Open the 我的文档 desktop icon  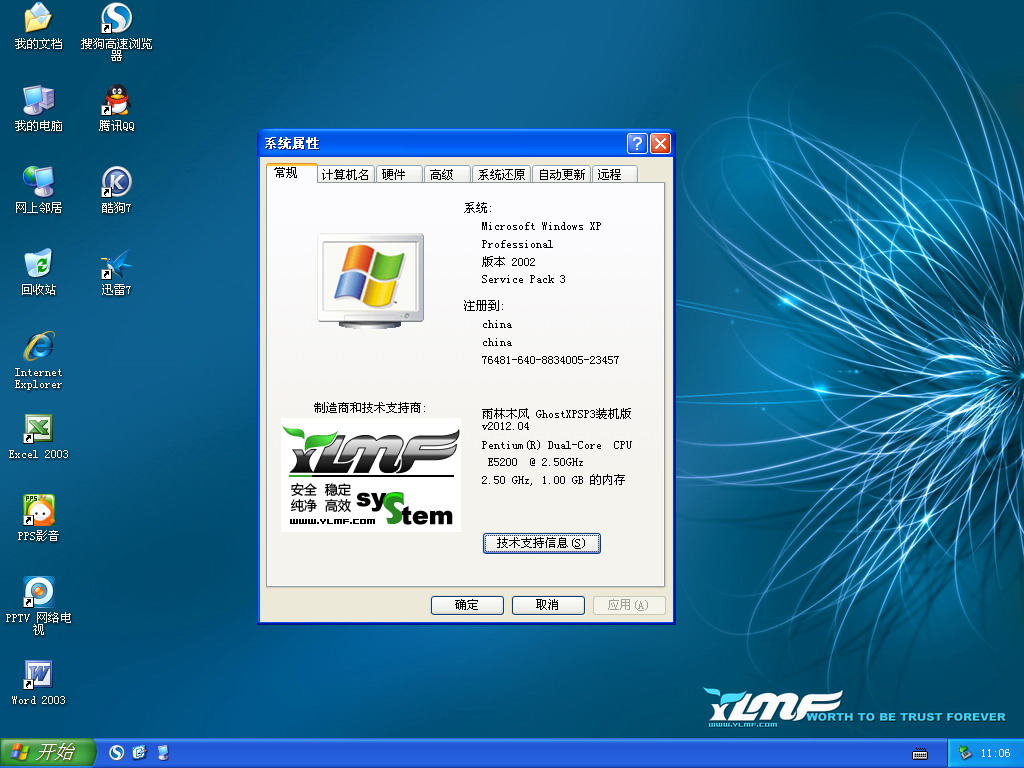(38, 19)
